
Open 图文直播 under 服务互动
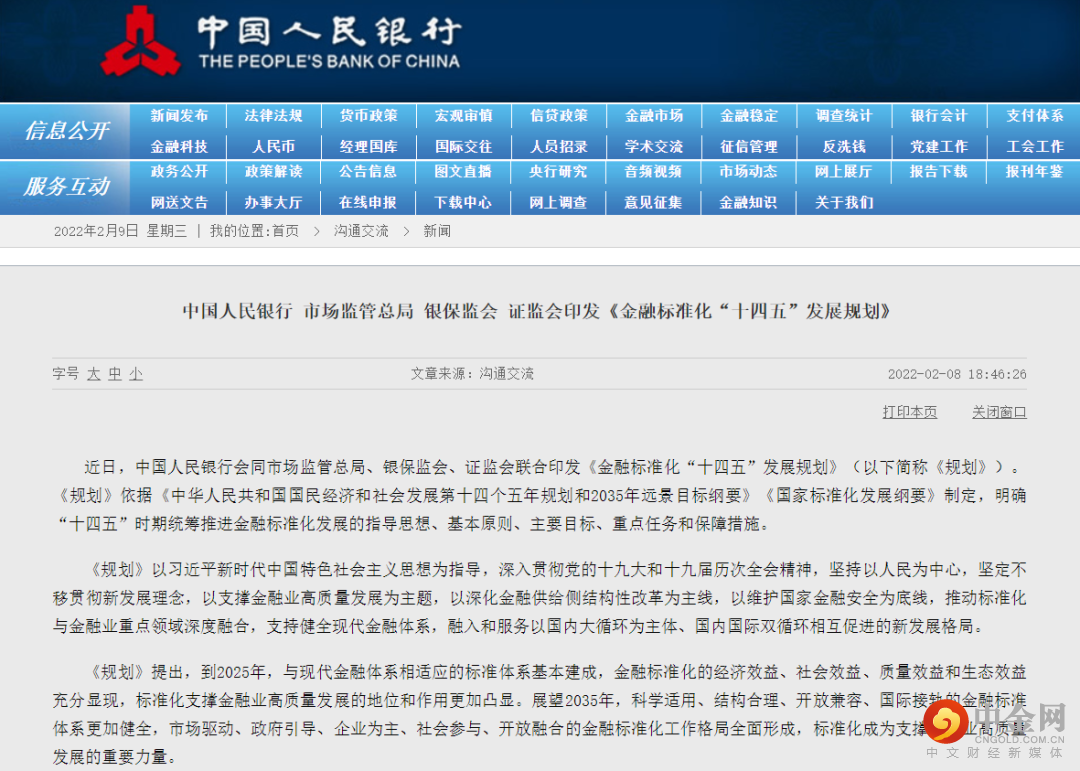pyautogui.click(x=464, y=172)
